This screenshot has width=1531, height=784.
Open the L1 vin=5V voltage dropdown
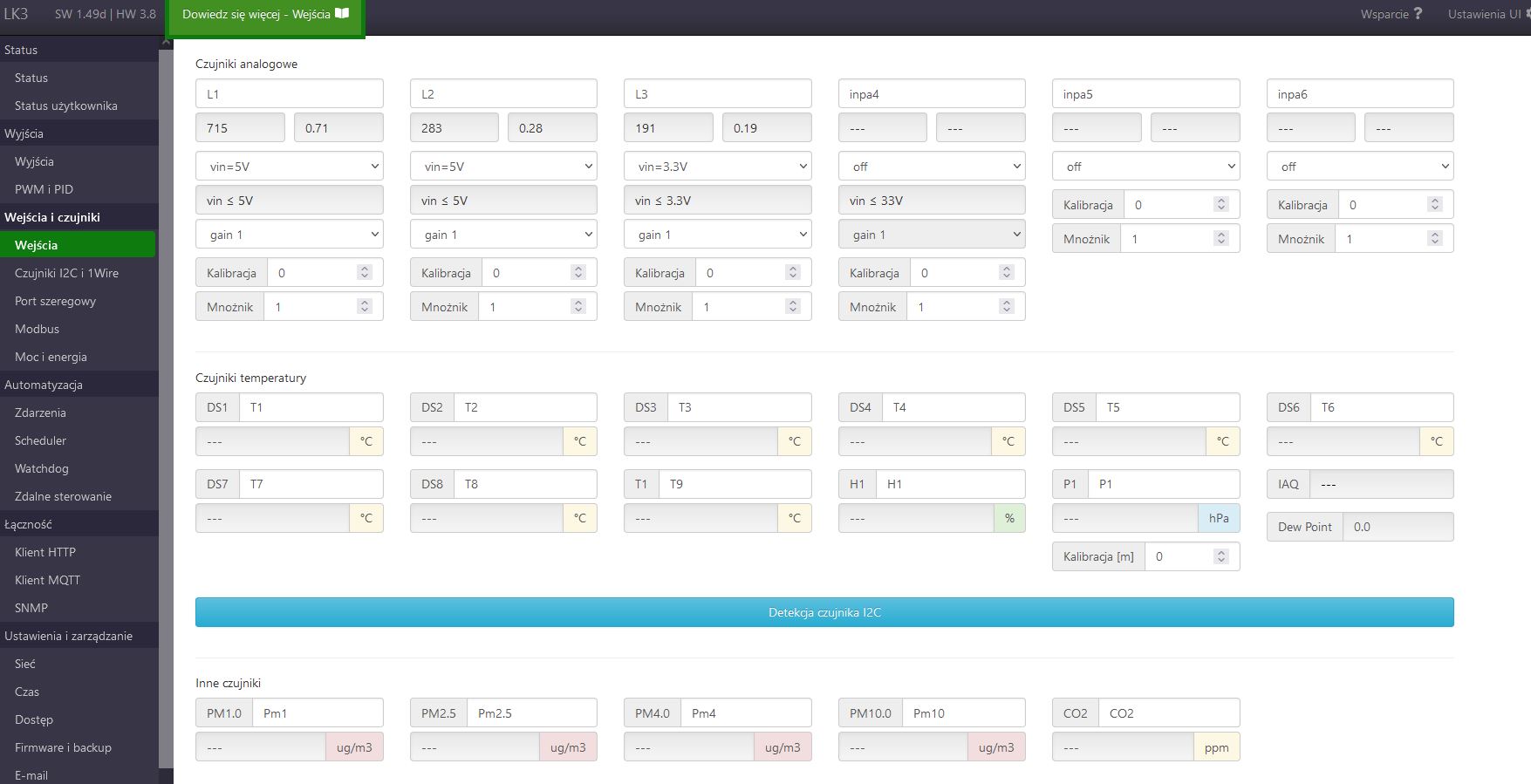click(x=289, y=167)
